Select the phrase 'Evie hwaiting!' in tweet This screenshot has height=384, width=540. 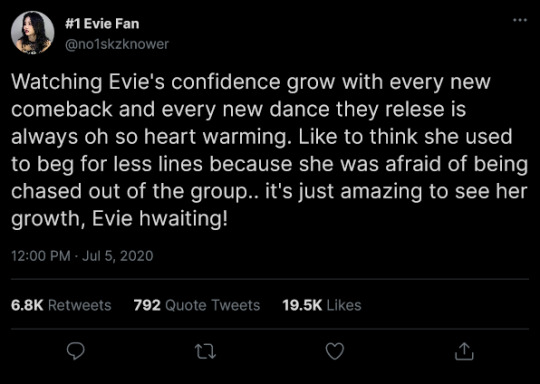[160, 218]
